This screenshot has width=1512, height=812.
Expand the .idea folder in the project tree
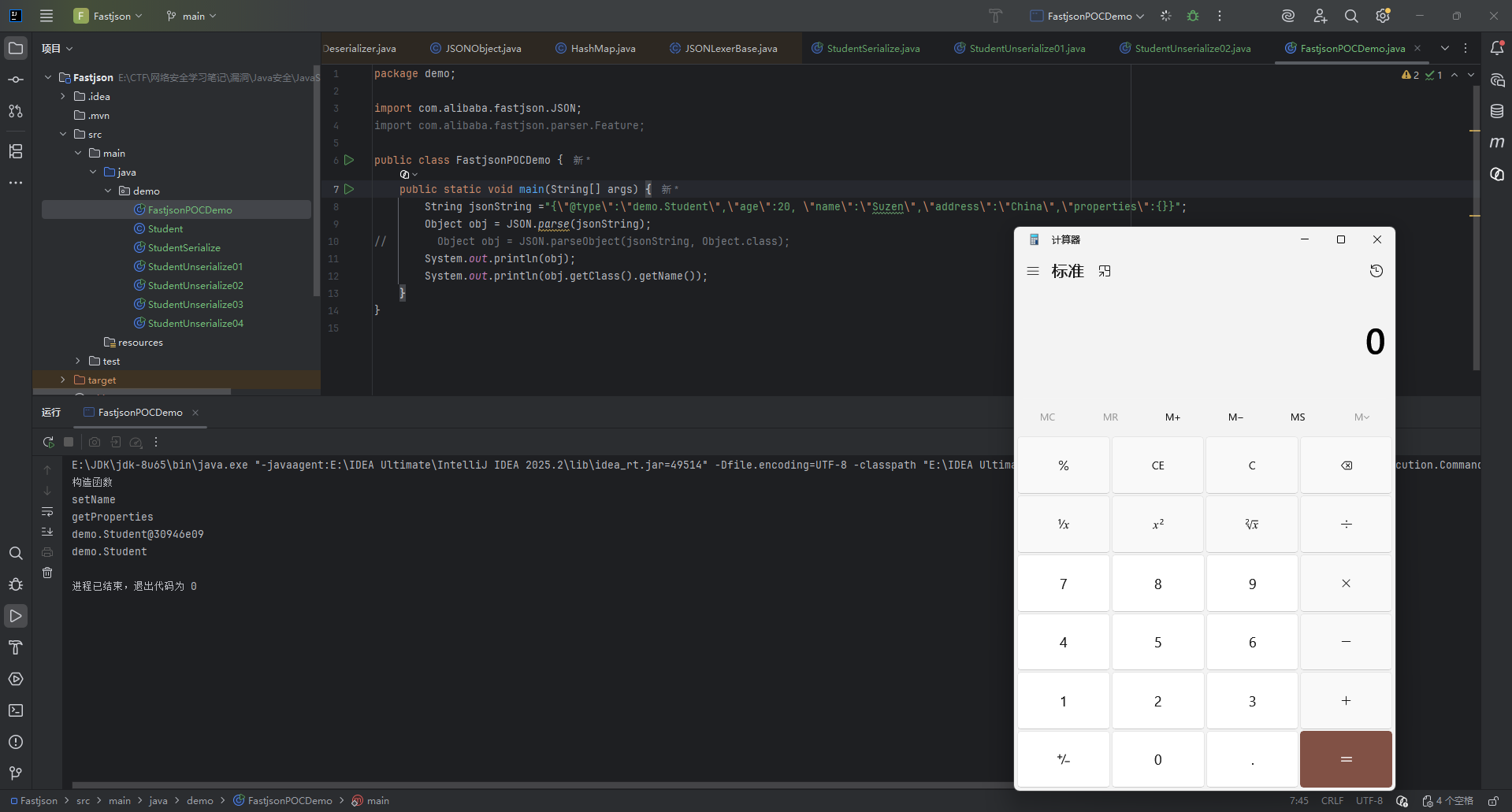63,96
